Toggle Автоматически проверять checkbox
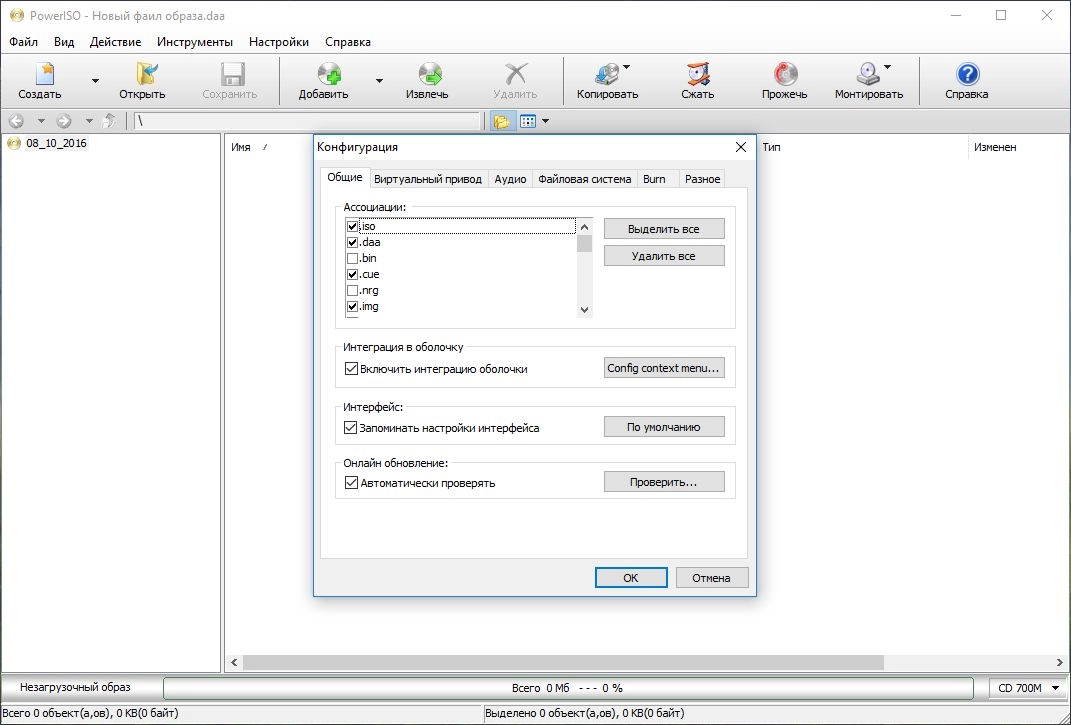The width and height of the screenshot is (1071, 725). click(351, 483)
